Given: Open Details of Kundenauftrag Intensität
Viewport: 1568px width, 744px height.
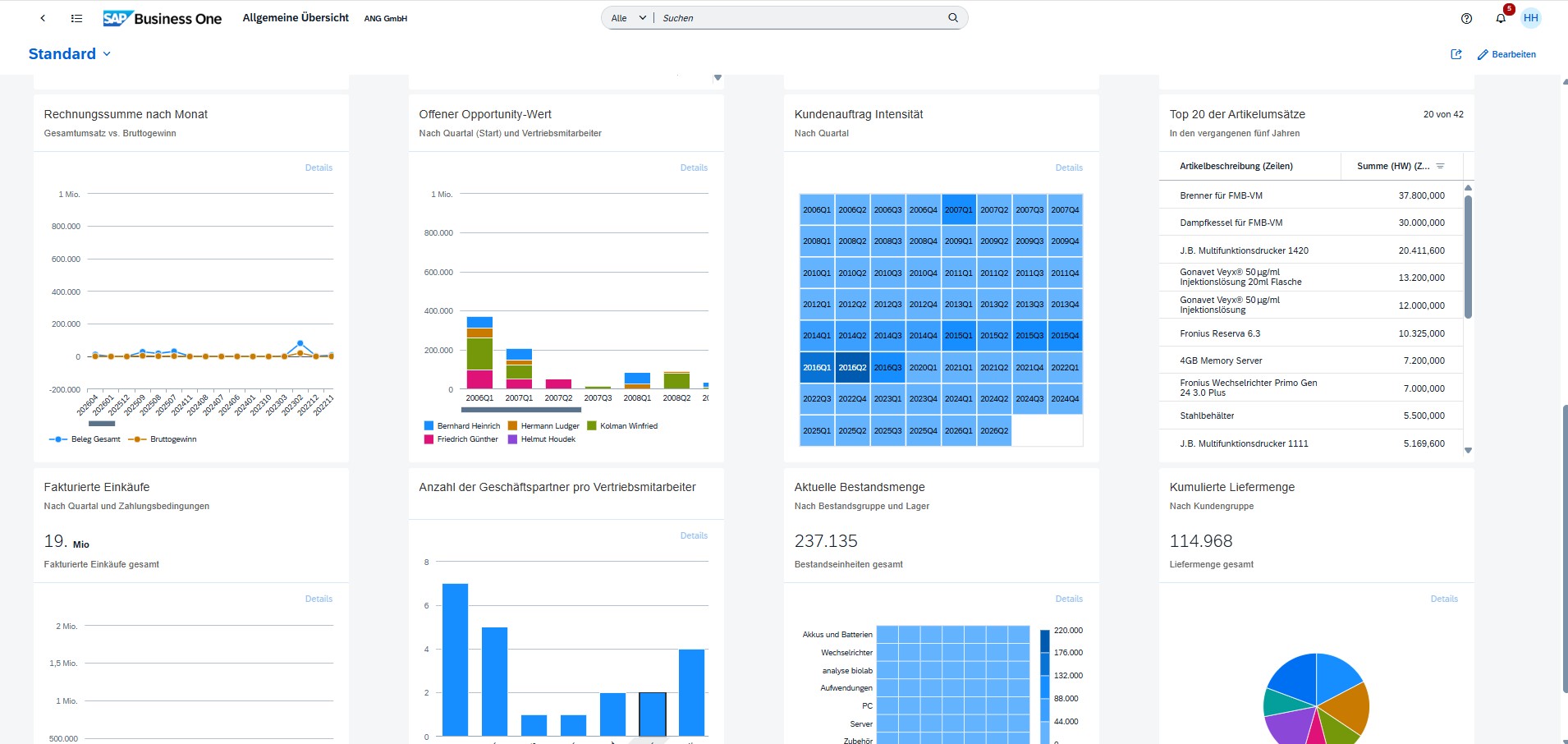Looking at the screenshot, I should click(1069, 168).
